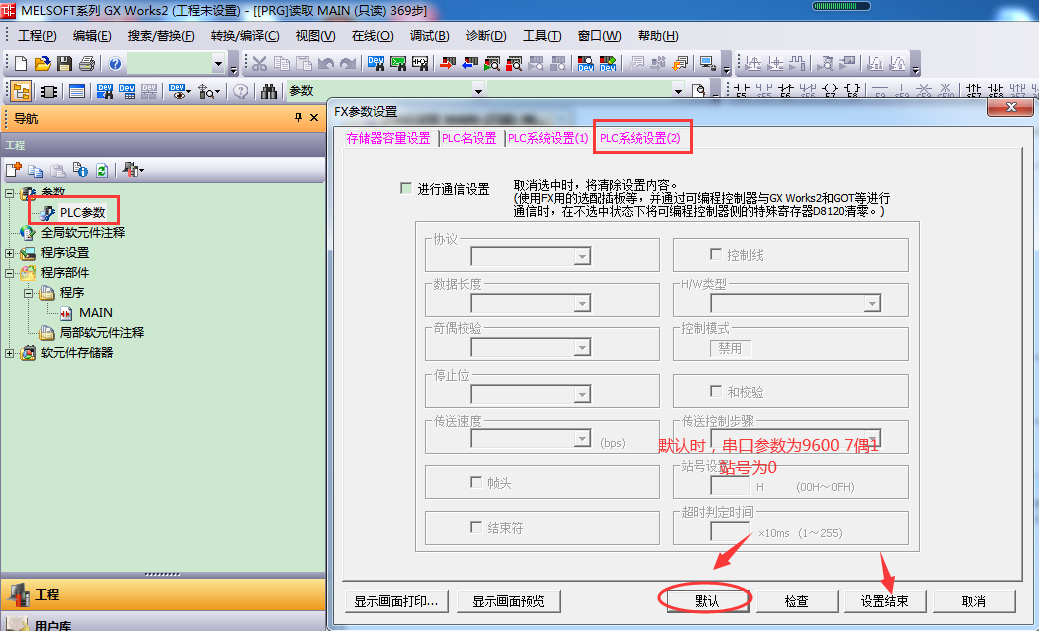Click the output window list icon
1039x631 pixels.
tap(77, 91)
